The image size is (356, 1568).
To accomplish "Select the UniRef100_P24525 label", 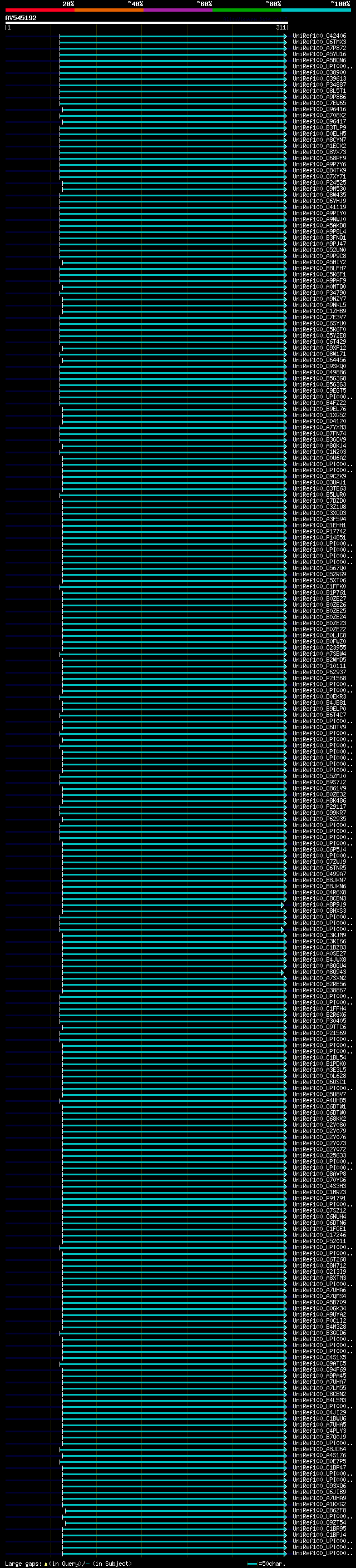I will (319, 182).
